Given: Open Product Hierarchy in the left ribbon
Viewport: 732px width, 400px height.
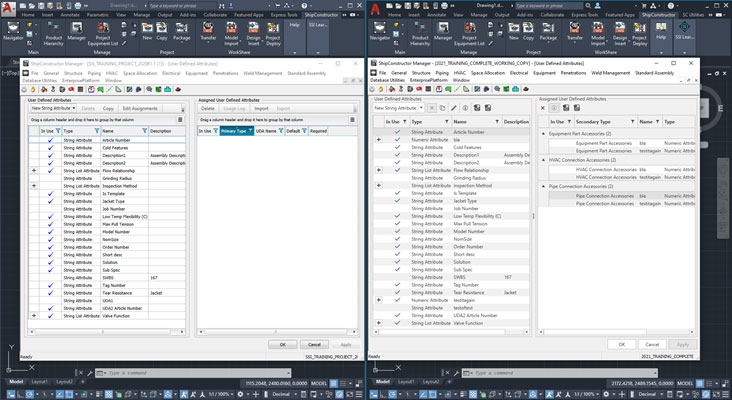Looking at the screenshot, I should pos(53,34).
